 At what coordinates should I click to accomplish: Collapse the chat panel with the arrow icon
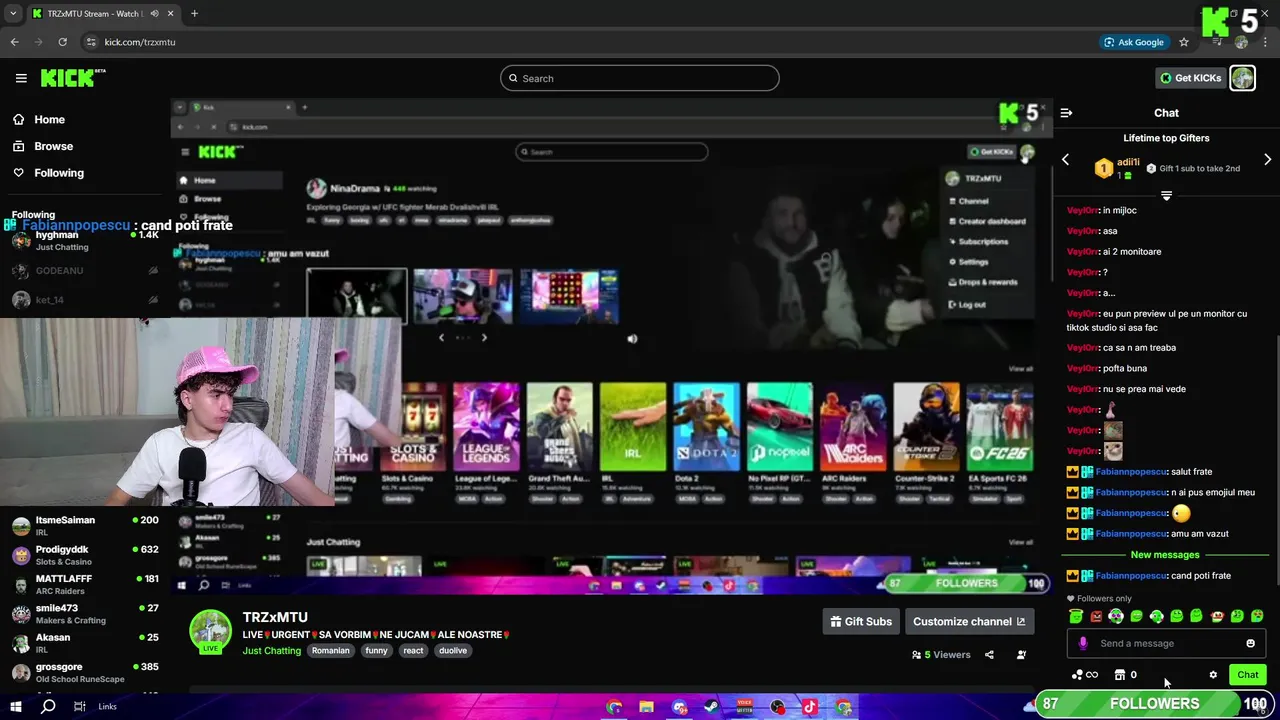click(x=1066, y=113)
